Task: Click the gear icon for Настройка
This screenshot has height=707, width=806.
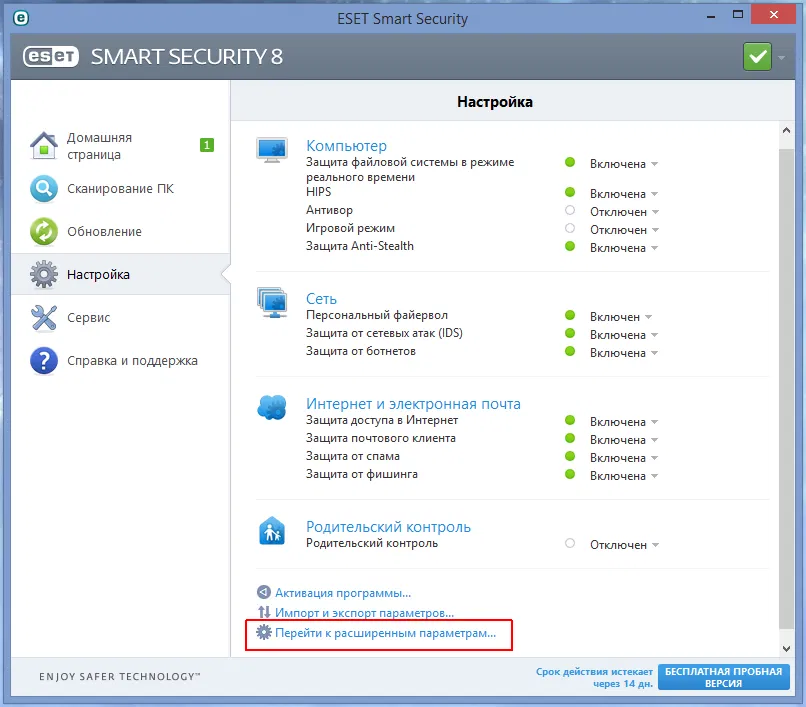Action: coord(44,274)
